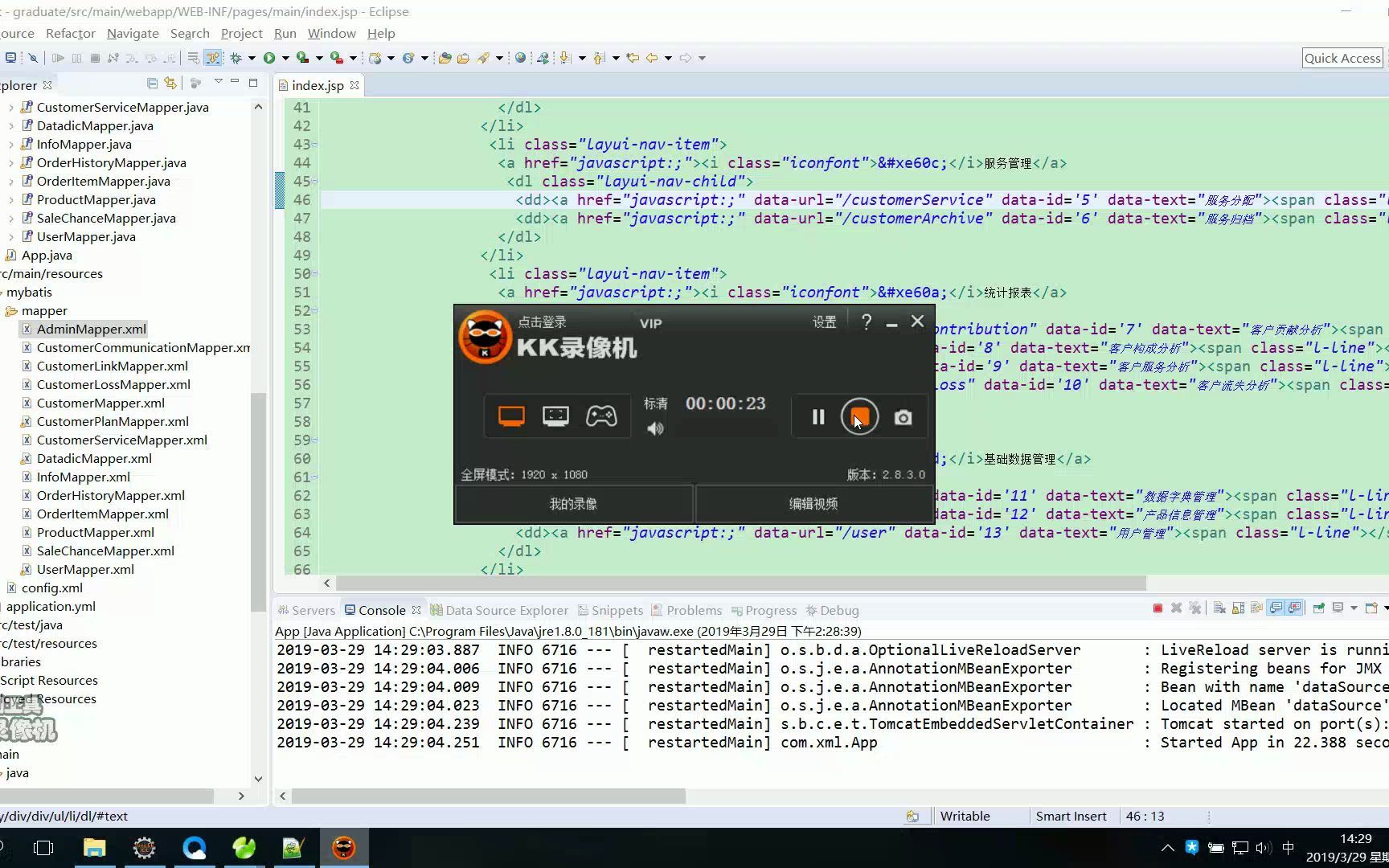Click the Next Annotation arrow icon
Screen dimensions: 1389x868
(565, 58)
